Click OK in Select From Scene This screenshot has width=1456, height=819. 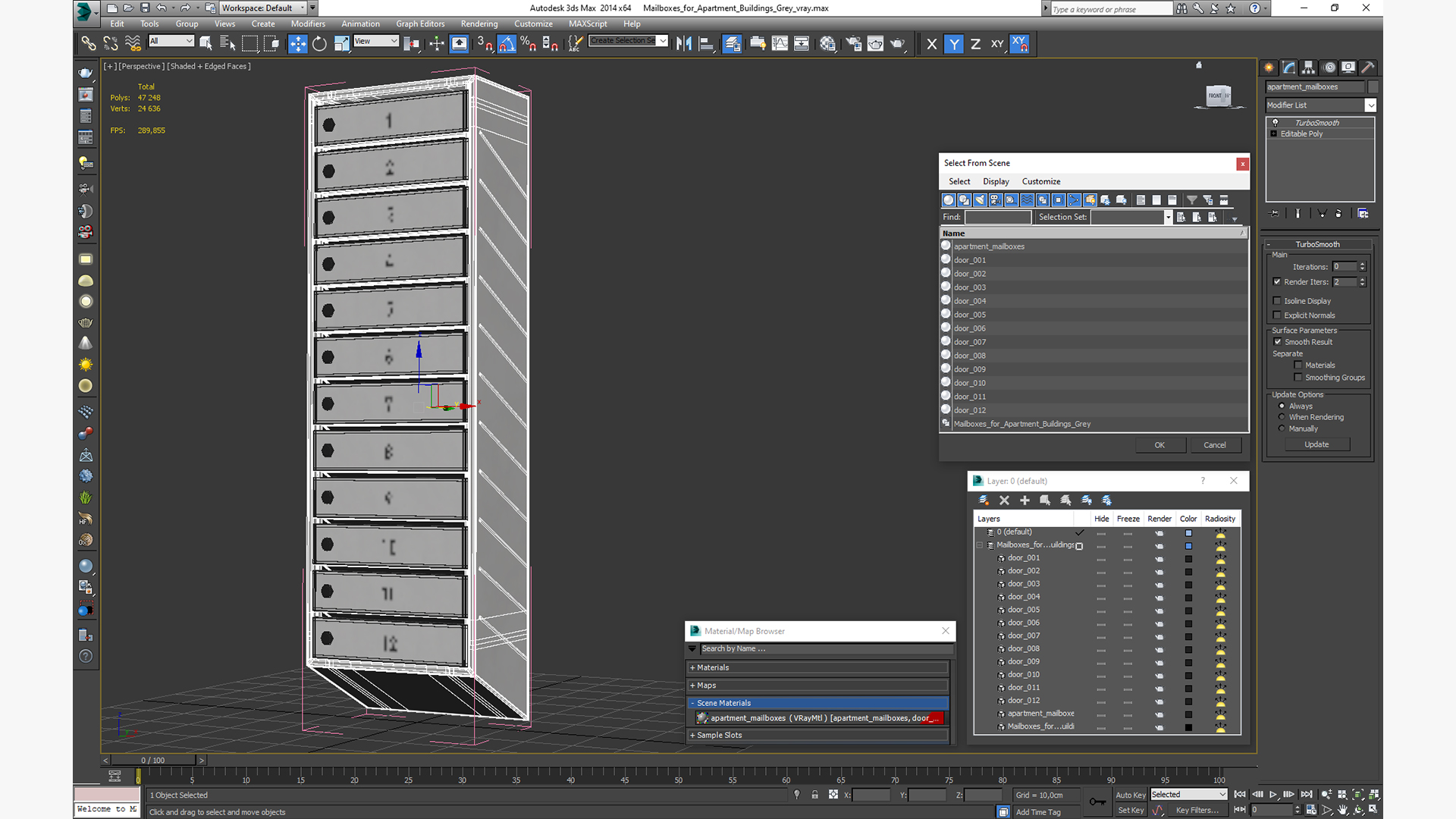(1160, 445)
